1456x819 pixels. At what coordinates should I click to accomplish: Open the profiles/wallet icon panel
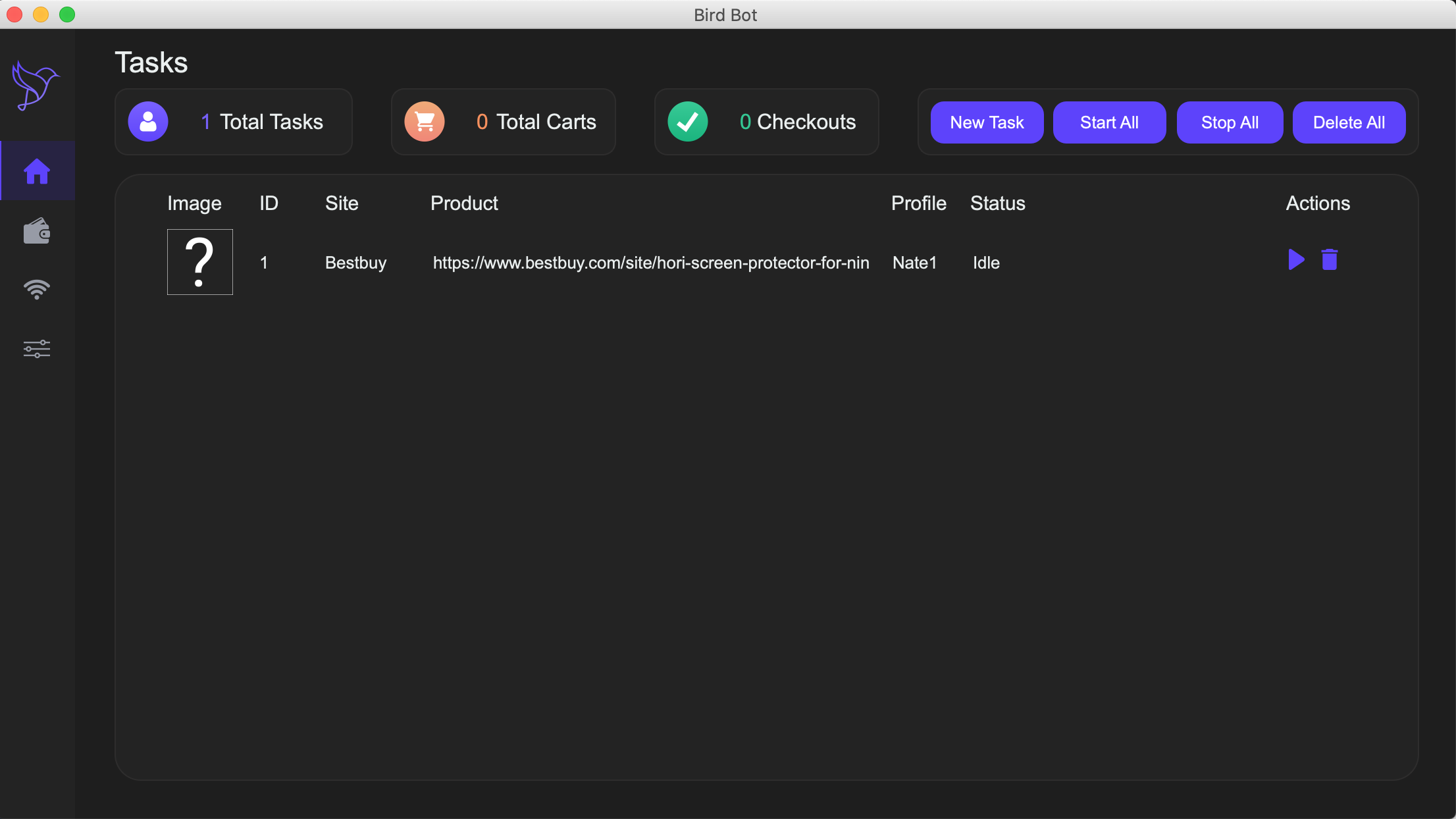pyautogui.click(x=37, y=230)
